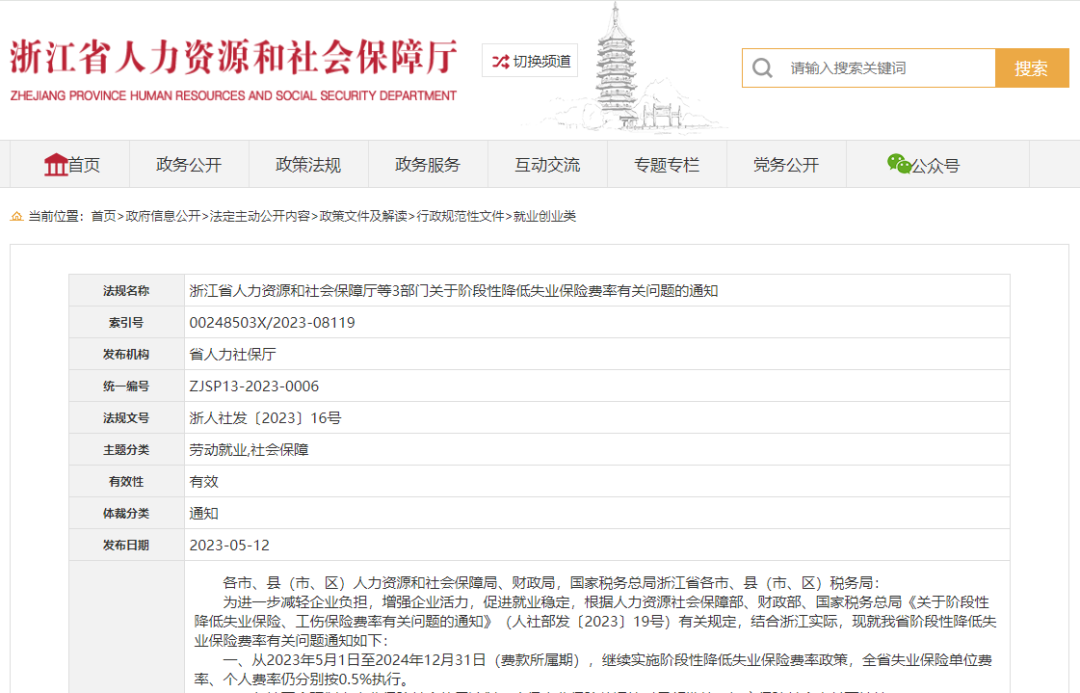1080x693 pixels.
Task: Open the 专题专栏 nav item
Action: point(666,165)
